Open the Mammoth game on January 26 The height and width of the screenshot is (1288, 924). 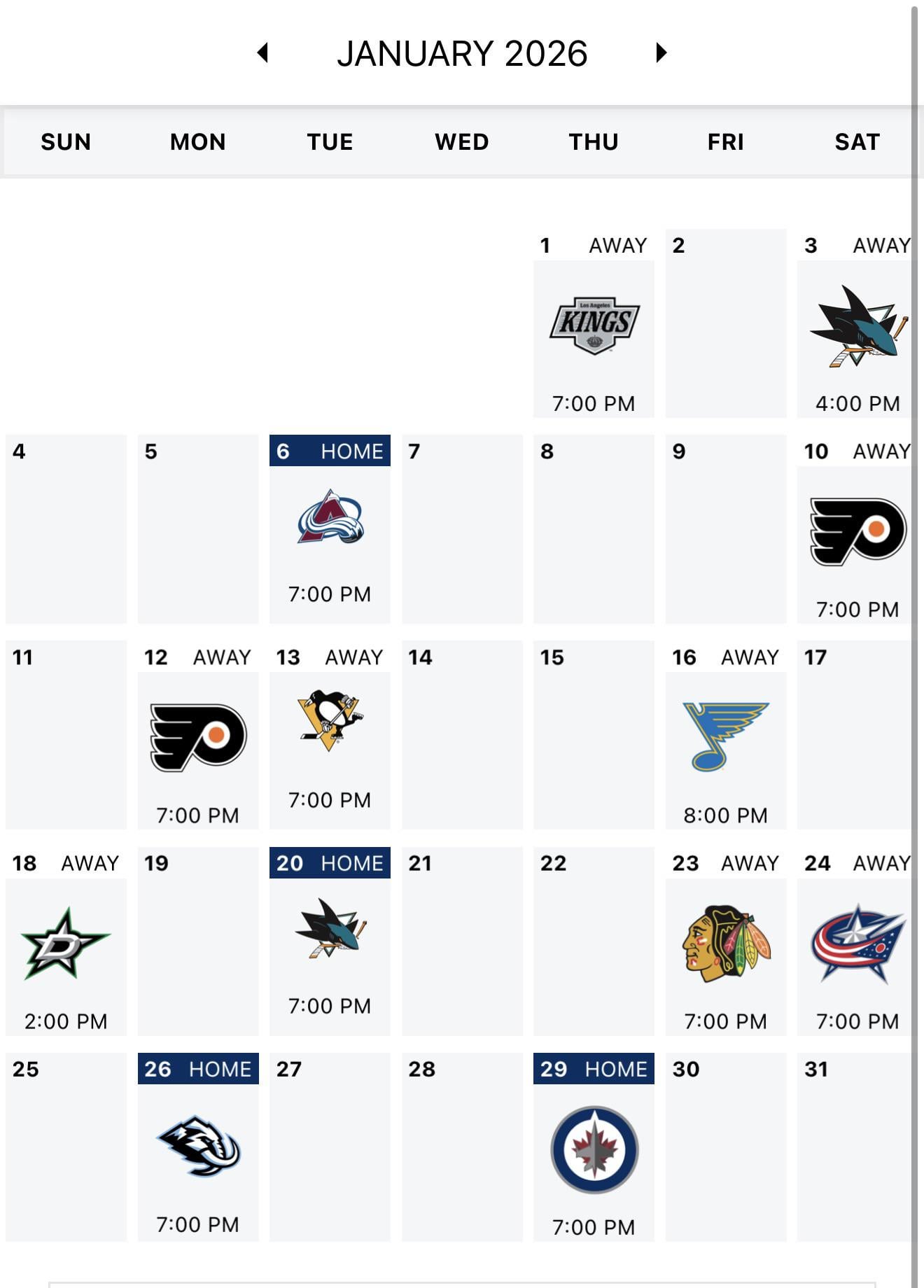tap(198, 1146)
